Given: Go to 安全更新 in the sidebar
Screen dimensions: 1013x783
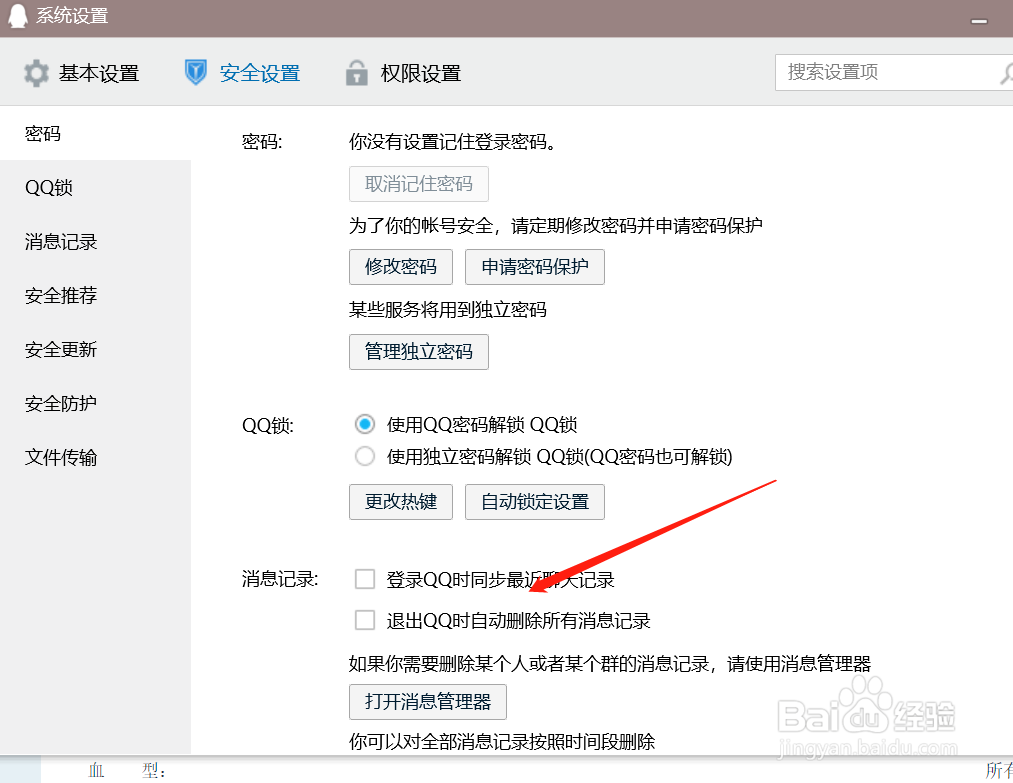Looking at the screenshot, I should 95,350.
